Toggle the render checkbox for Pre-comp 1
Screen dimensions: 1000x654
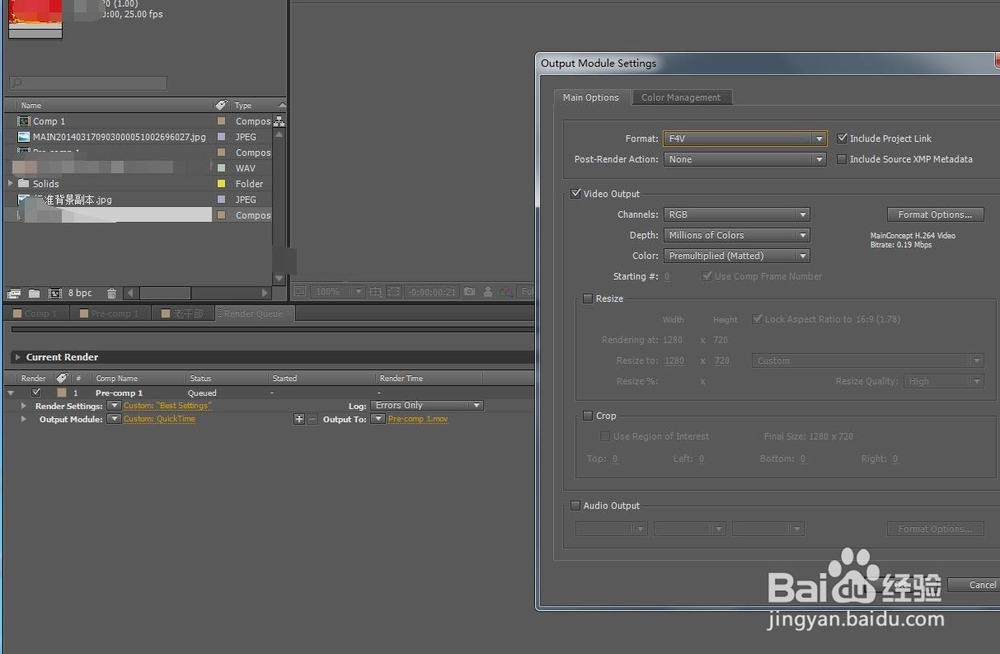coord(36,392)
